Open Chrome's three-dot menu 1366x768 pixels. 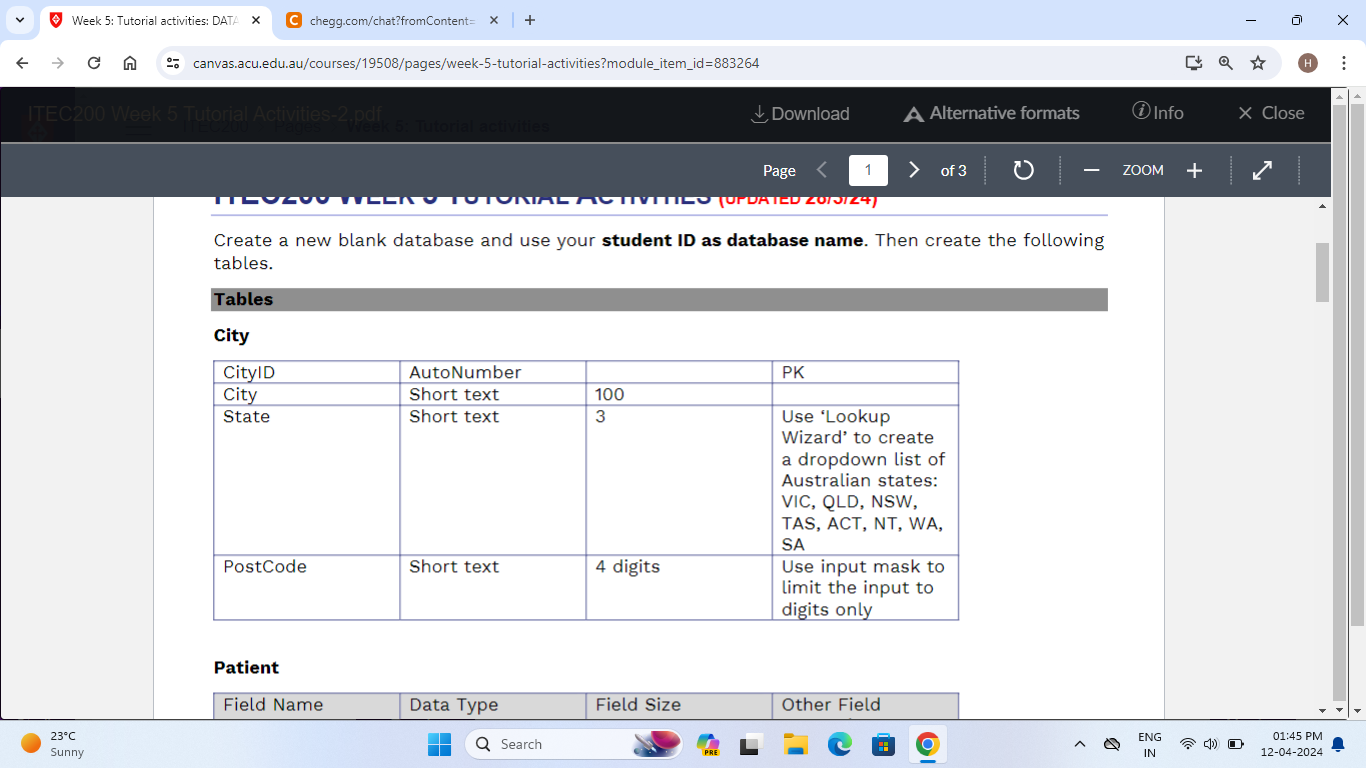(x=1345, y=62)
